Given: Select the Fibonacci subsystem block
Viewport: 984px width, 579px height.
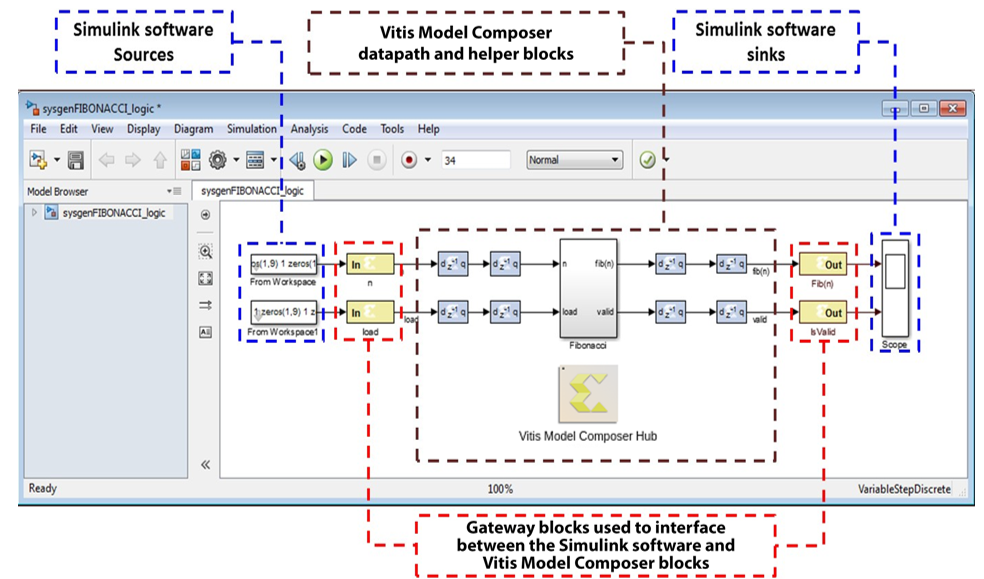Looking at the screenshot, I should 588,289.
